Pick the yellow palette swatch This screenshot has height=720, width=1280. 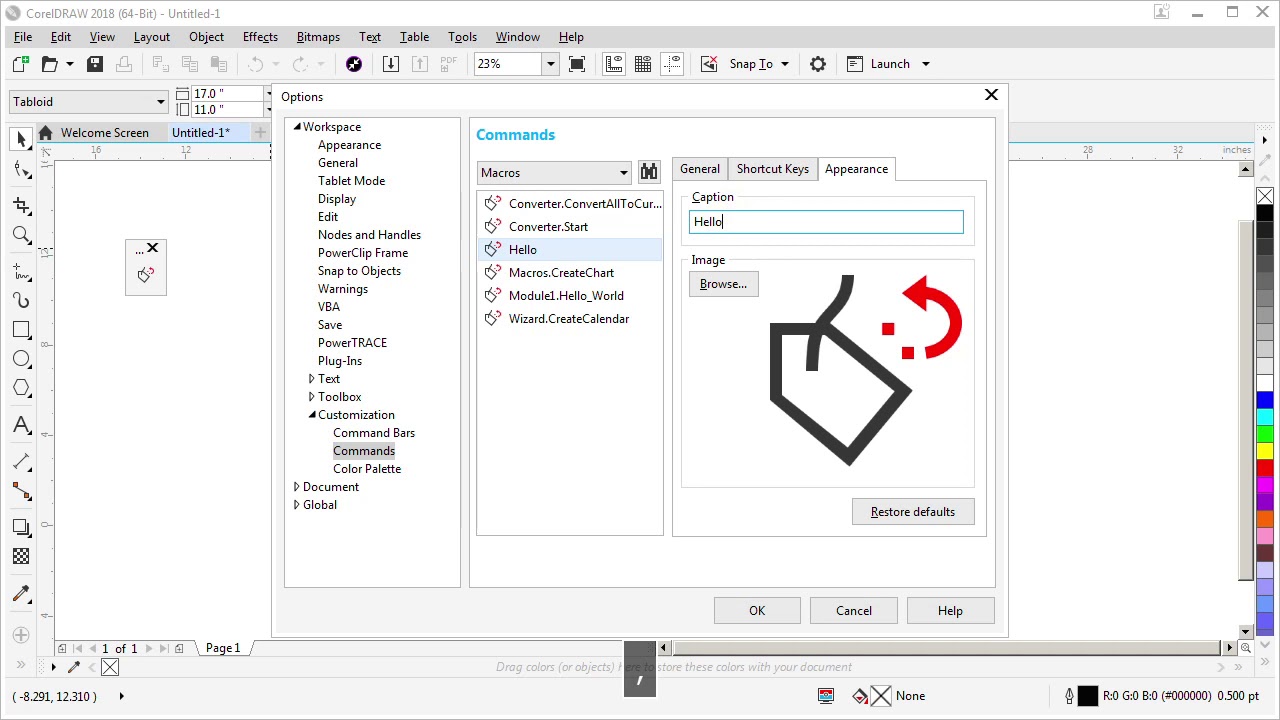[1265, 452]
